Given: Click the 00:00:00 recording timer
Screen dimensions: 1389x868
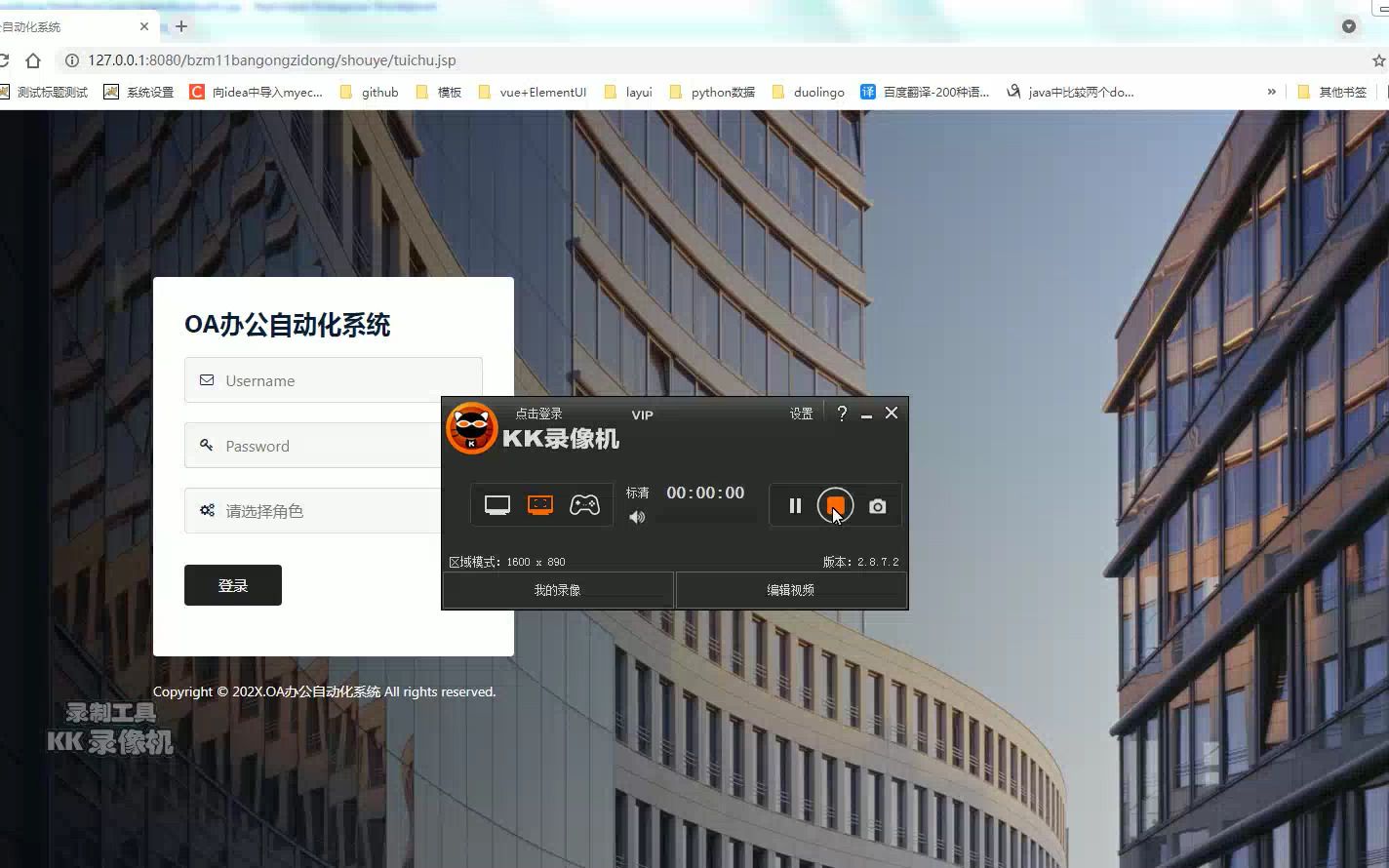Looking at the screenshot, I should [705, 493].
